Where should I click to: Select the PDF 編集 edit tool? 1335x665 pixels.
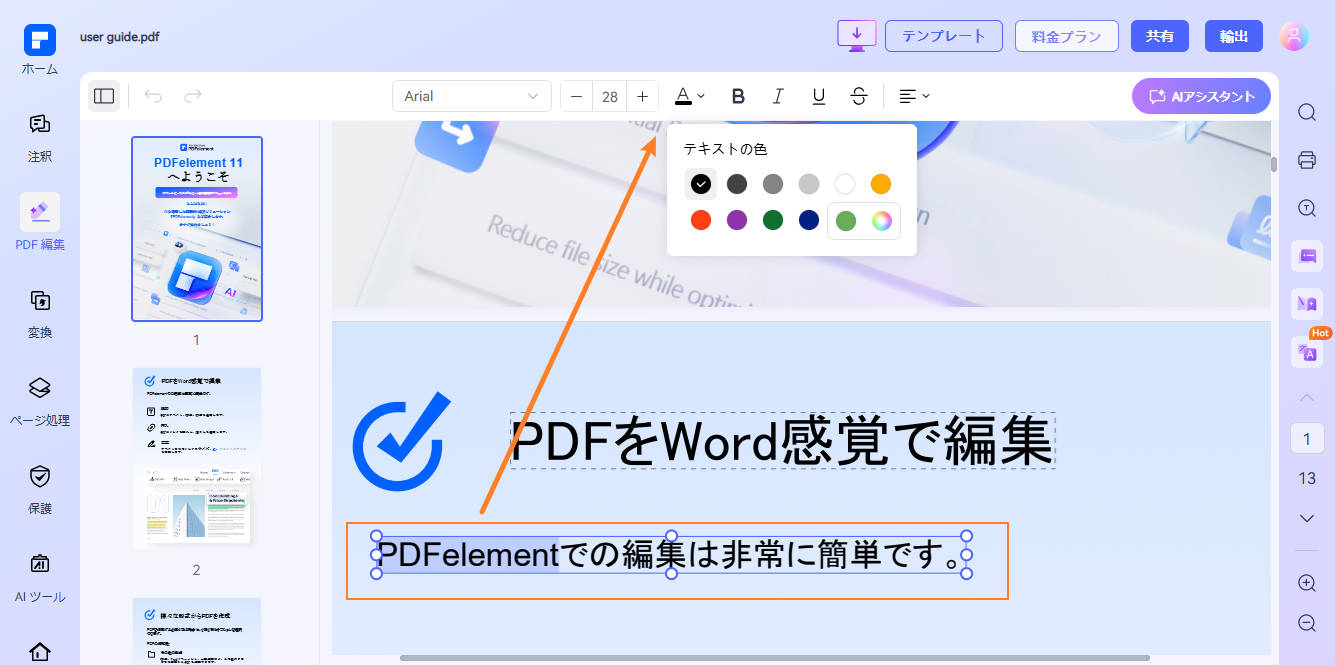(x=39, y=224)
